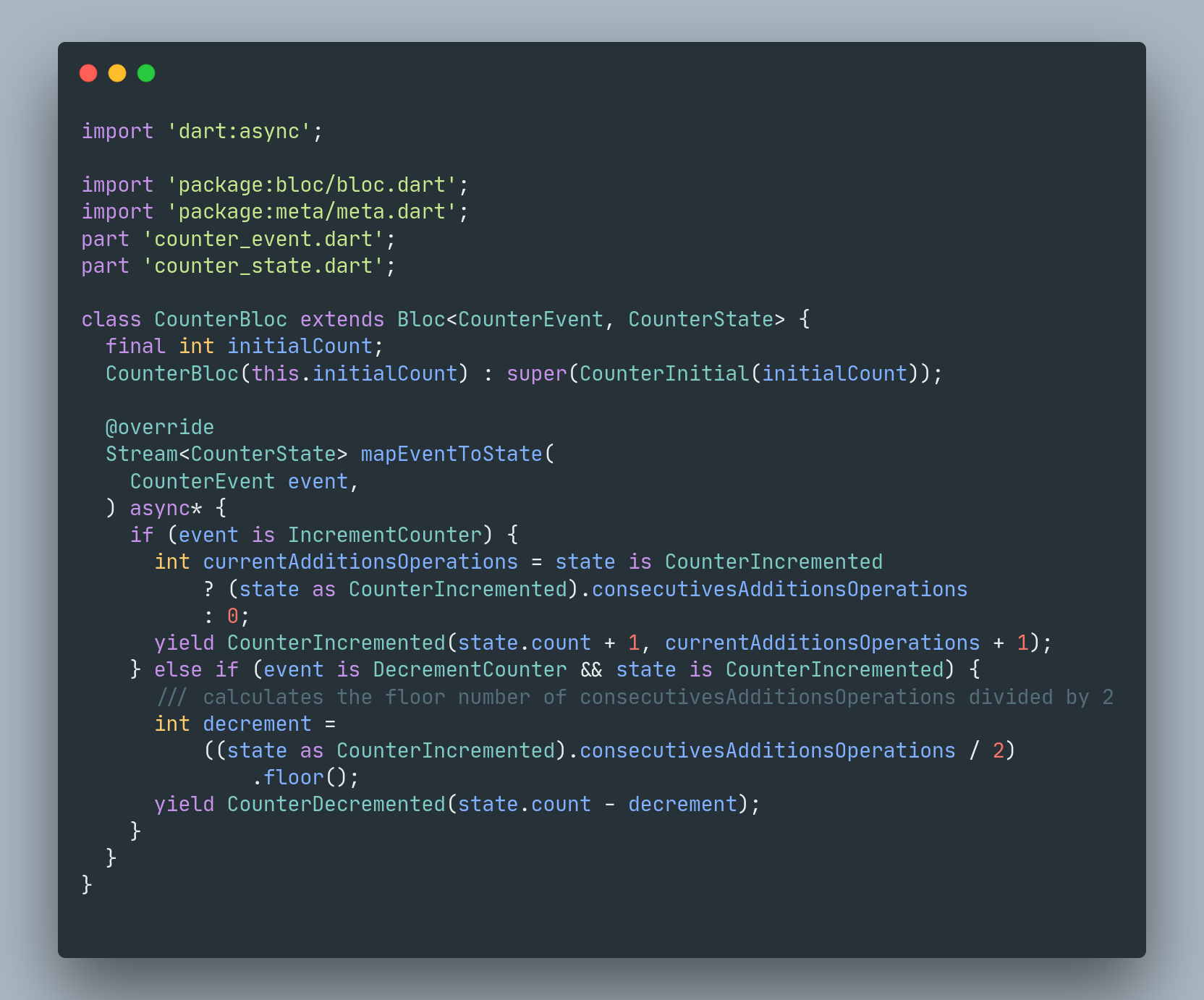The width and height of the screenshot is (1204, 1000).
Task: Click the comment about floor number
Action: click(634, 697)
